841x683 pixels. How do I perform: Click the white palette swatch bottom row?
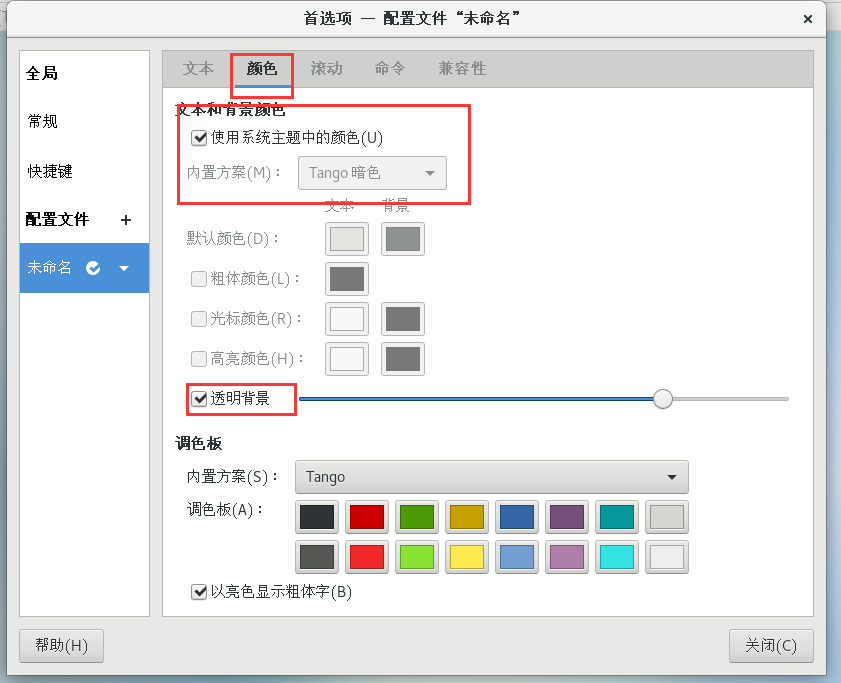667,557
